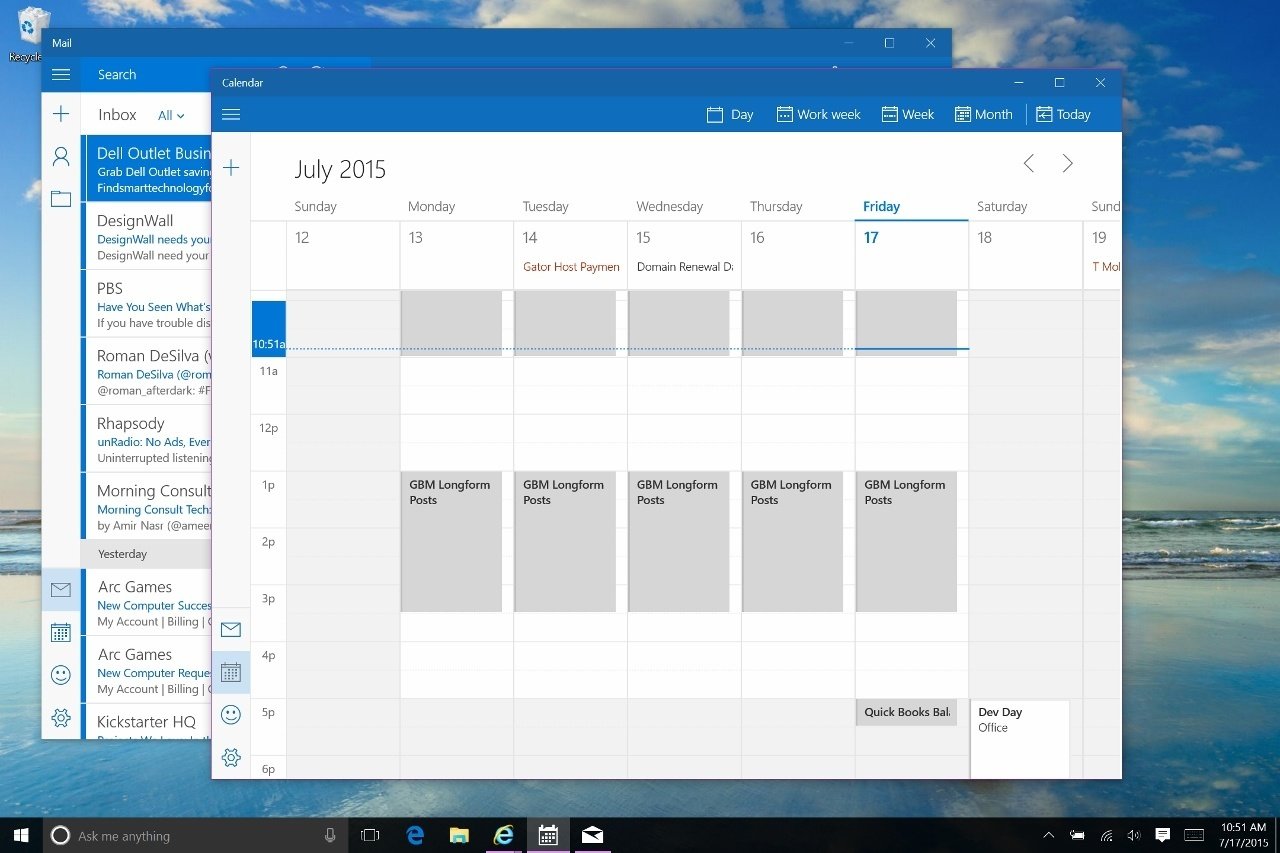This screenshot has width=1280, height=853.
Task: Jump to Today in Calendar
Action: pyautogui.click(x=1063, y=114)
